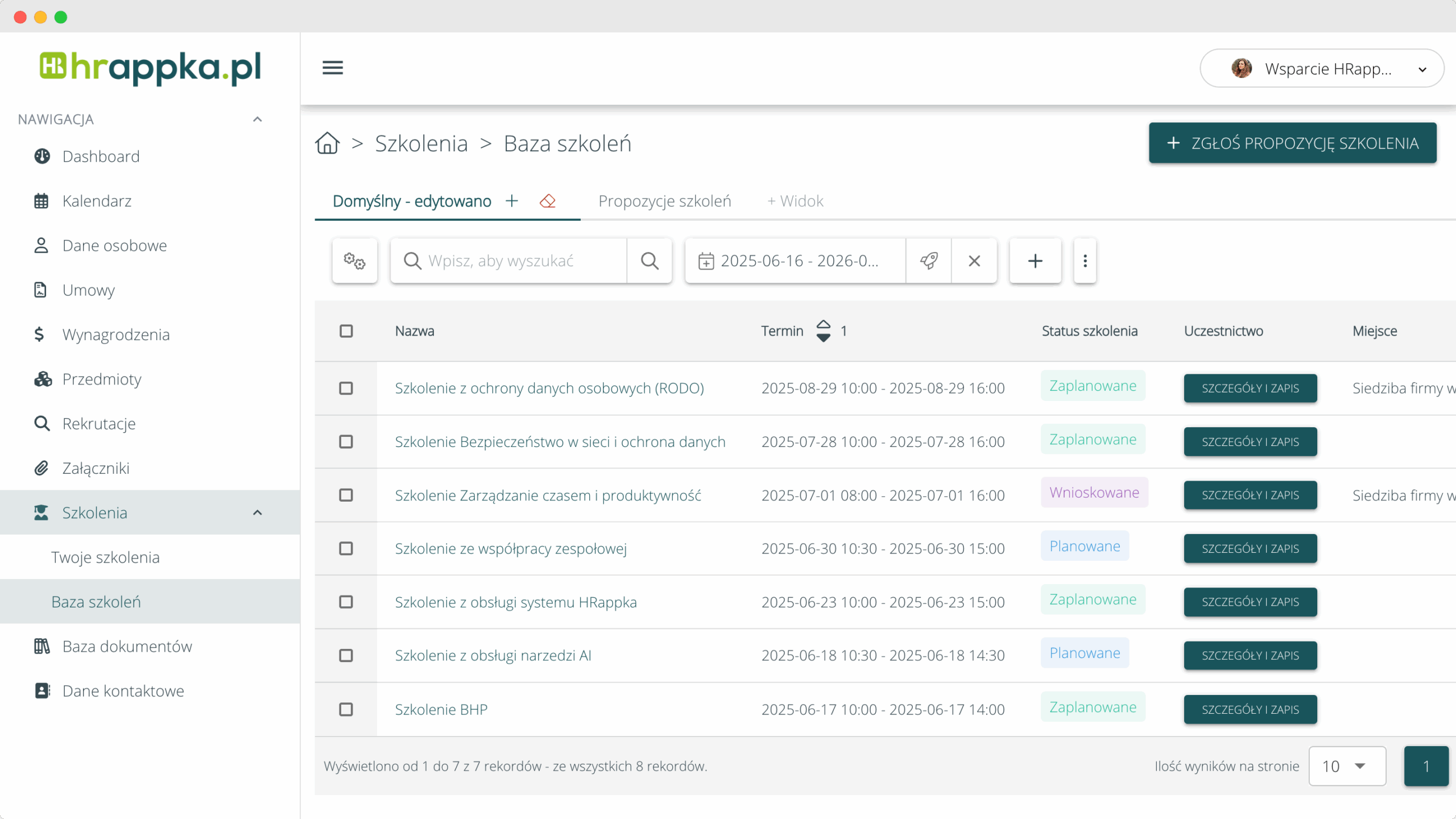The height and width of the screenshot is (819, 1456).
Task: Check the Szkolenie BHP row checkbox
Action: [x=346, y=709]
